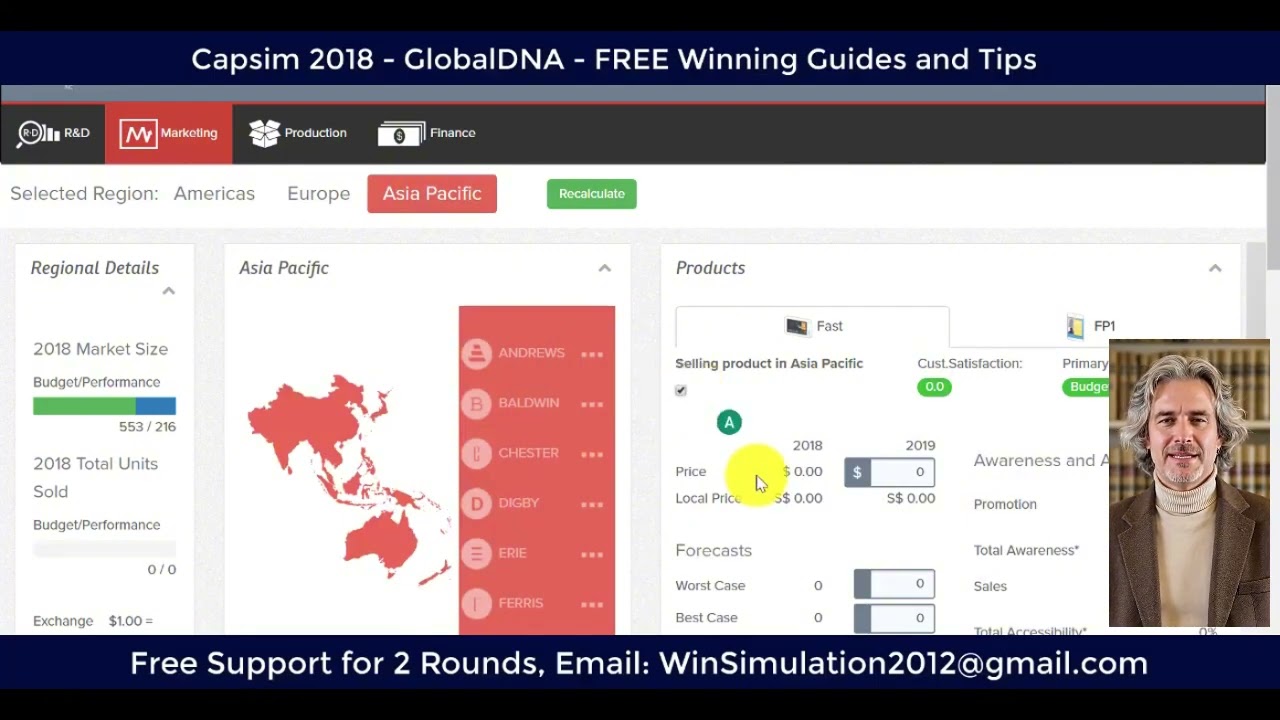Screen dimensions: 1280x720
Task: Collapse the Products panel
Action: coord(1215,268)
